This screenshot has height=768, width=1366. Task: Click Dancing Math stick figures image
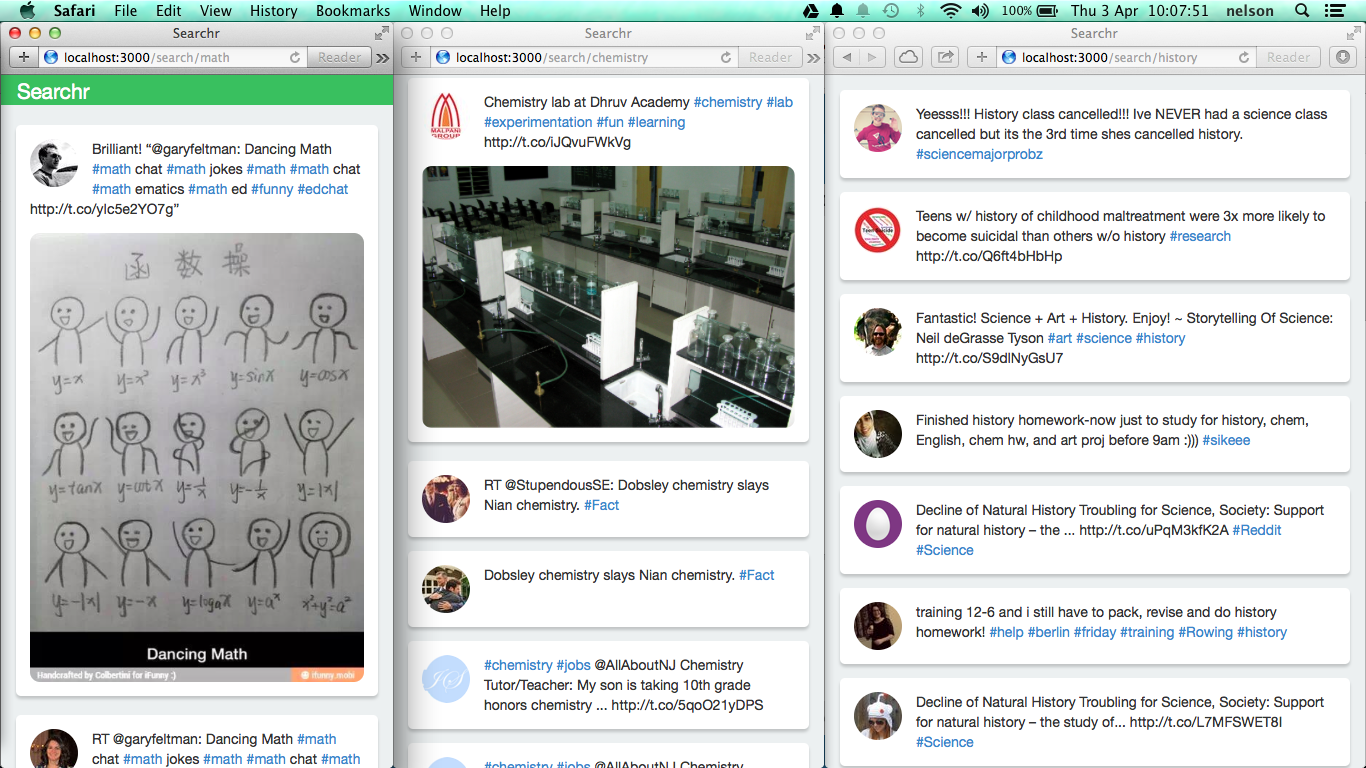(x=197, y=457)
